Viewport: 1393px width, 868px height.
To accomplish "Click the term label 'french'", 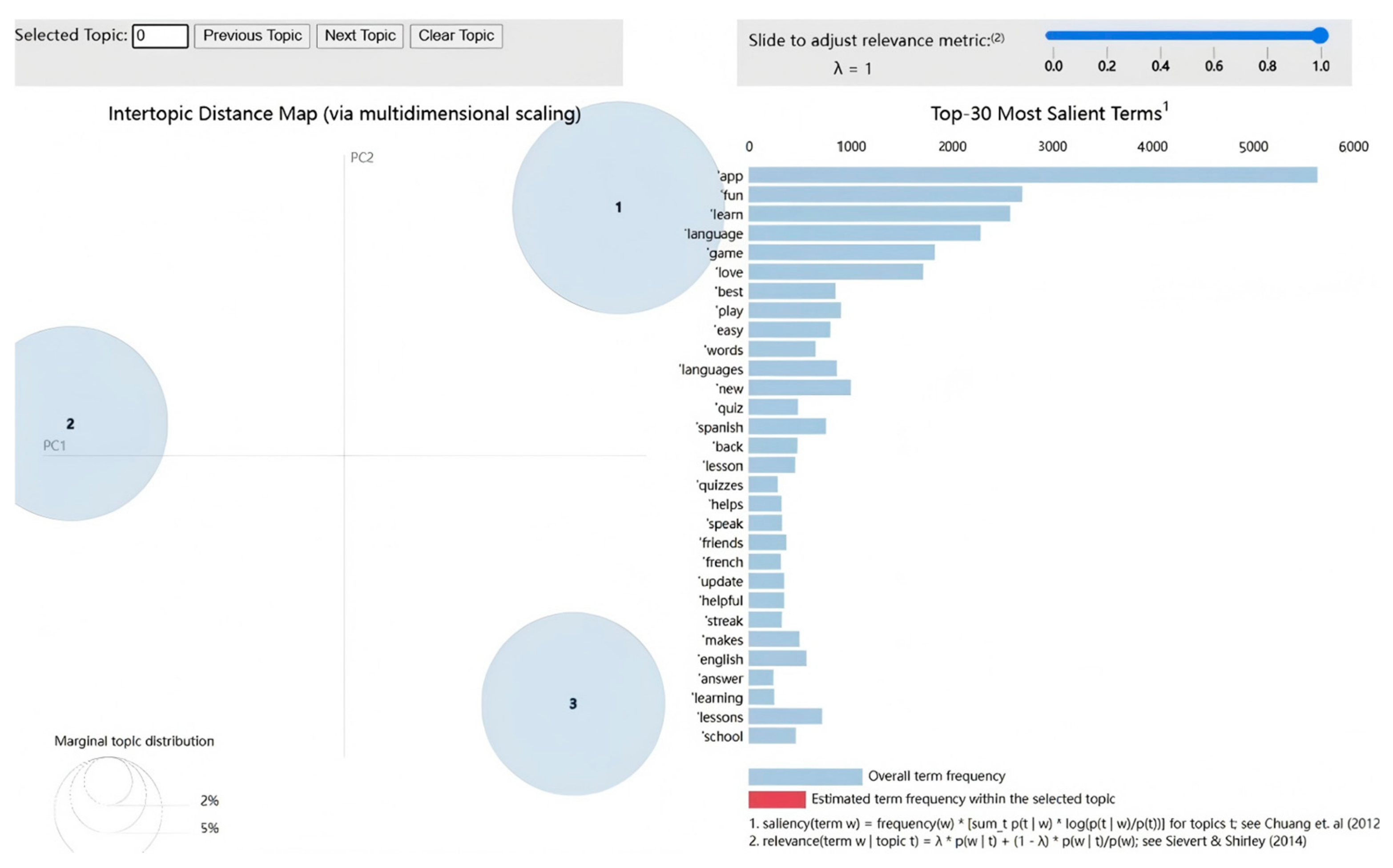I will tap(723, 563).
